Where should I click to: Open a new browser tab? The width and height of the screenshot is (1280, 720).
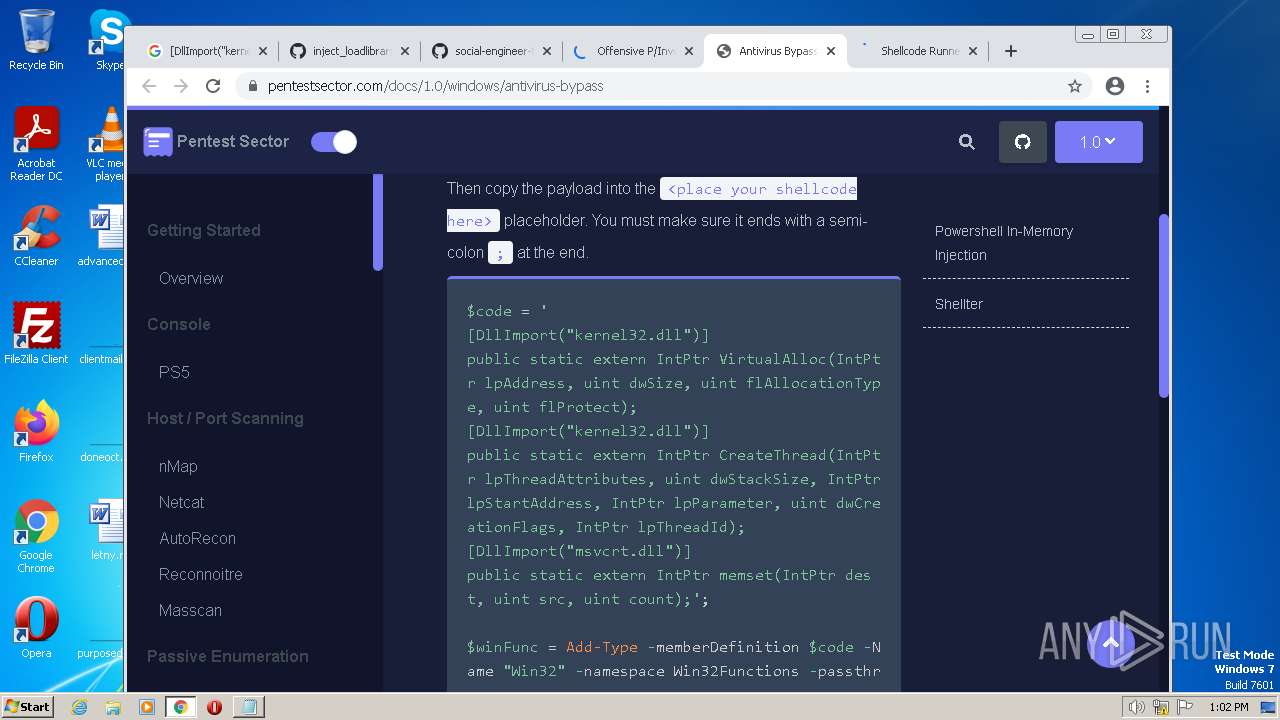pos(1011,51)
